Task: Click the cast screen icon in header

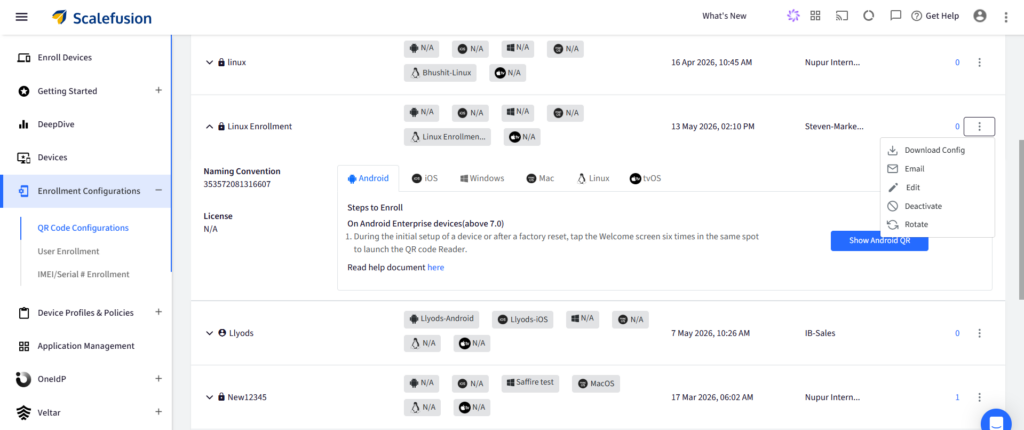Action: 842,16
